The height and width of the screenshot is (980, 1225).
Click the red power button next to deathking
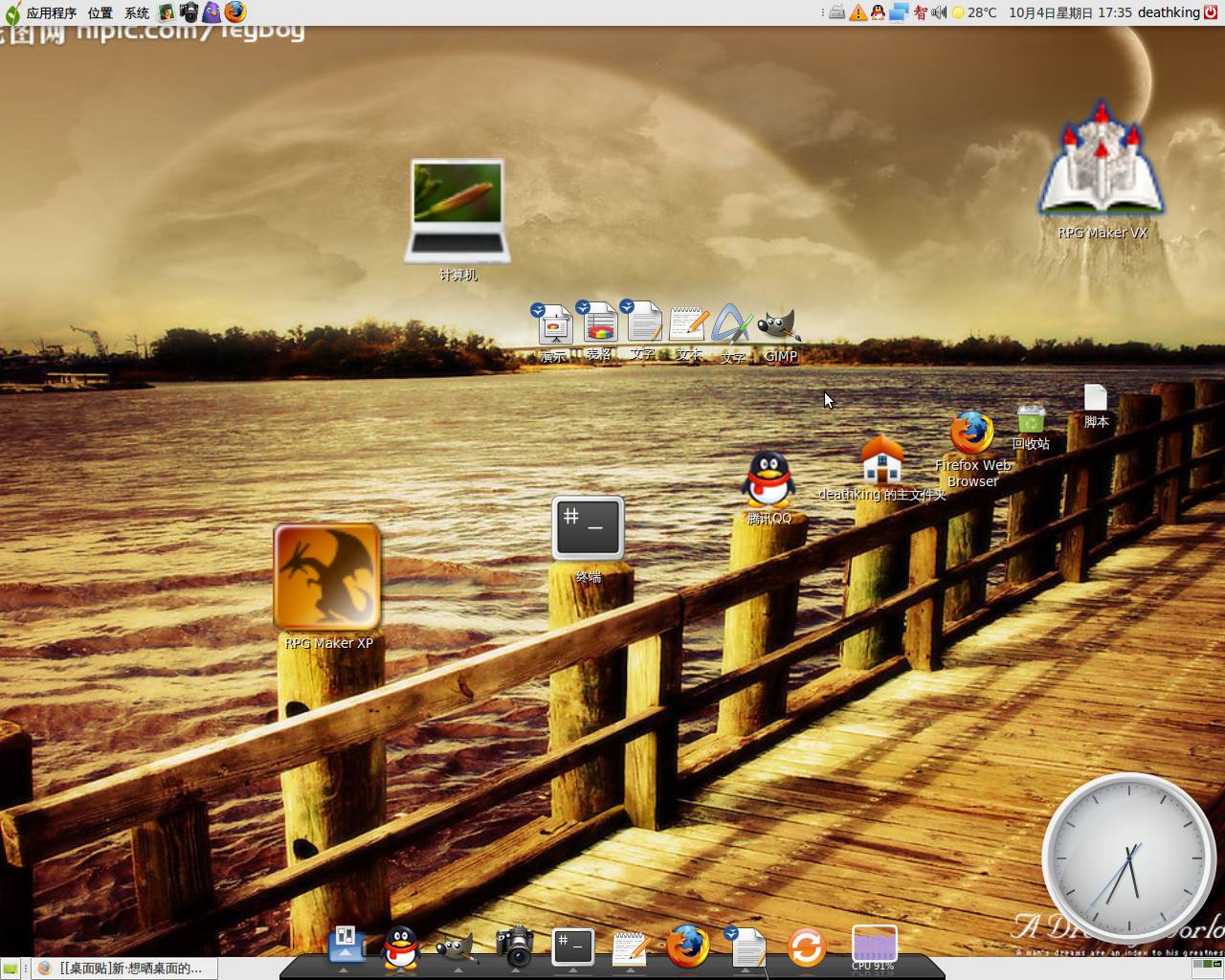(1213, 12)
